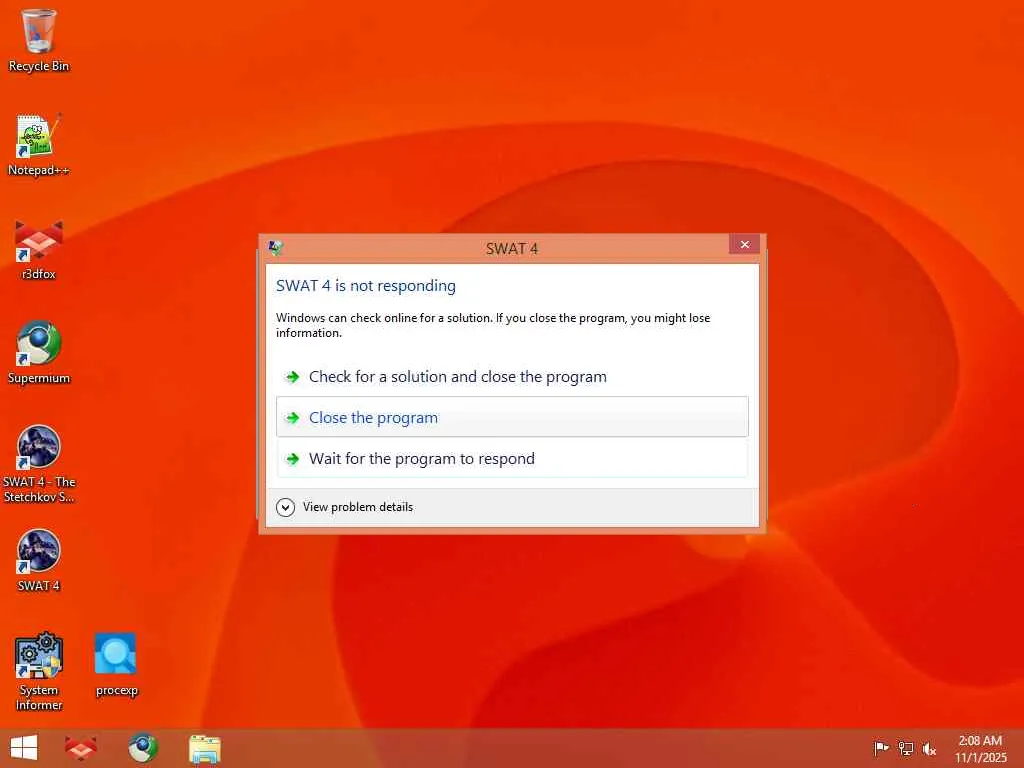1024x768 pixels.
Task: Select the SWAT 4 desktop shortcut
Action: [39, 560]
